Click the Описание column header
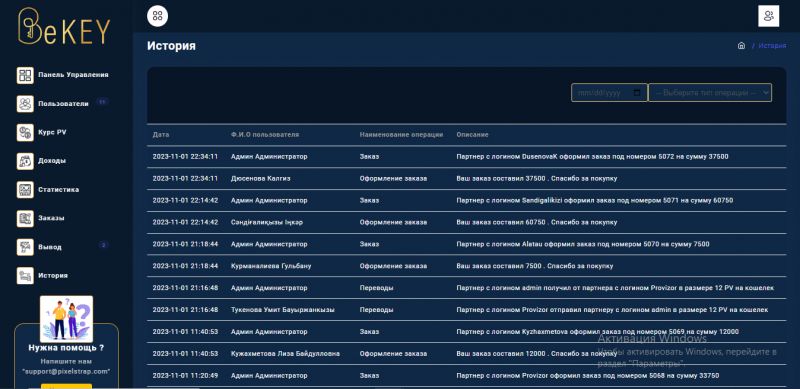800x389 pixels. (x=472, y=135)
